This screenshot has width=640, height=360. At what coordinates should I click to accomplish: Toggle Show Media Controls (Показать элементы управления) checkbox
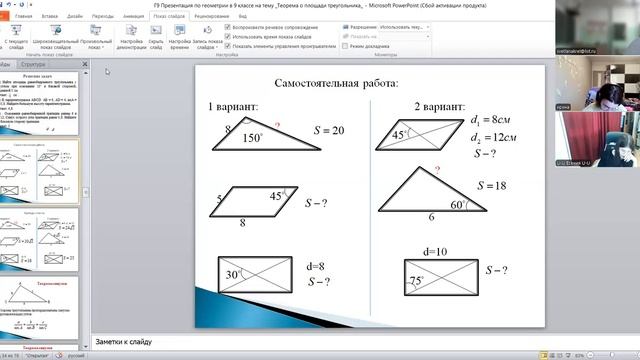228,46
